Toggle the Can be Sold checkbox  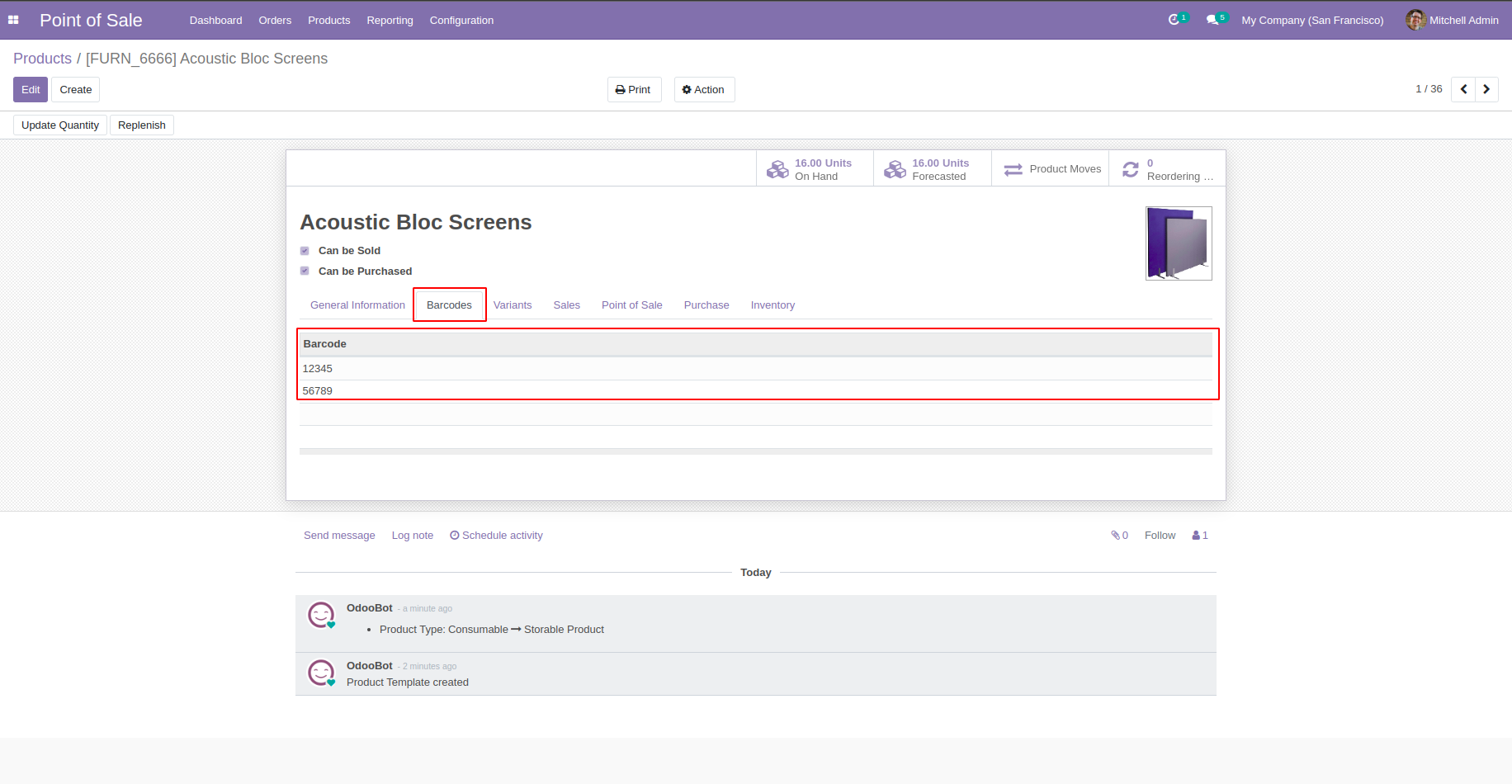pyautogui.click(x=305, y=251)
